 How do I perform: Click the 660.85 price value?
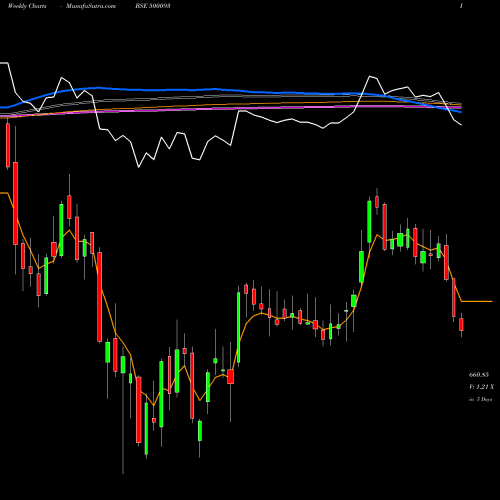point(479,375)
